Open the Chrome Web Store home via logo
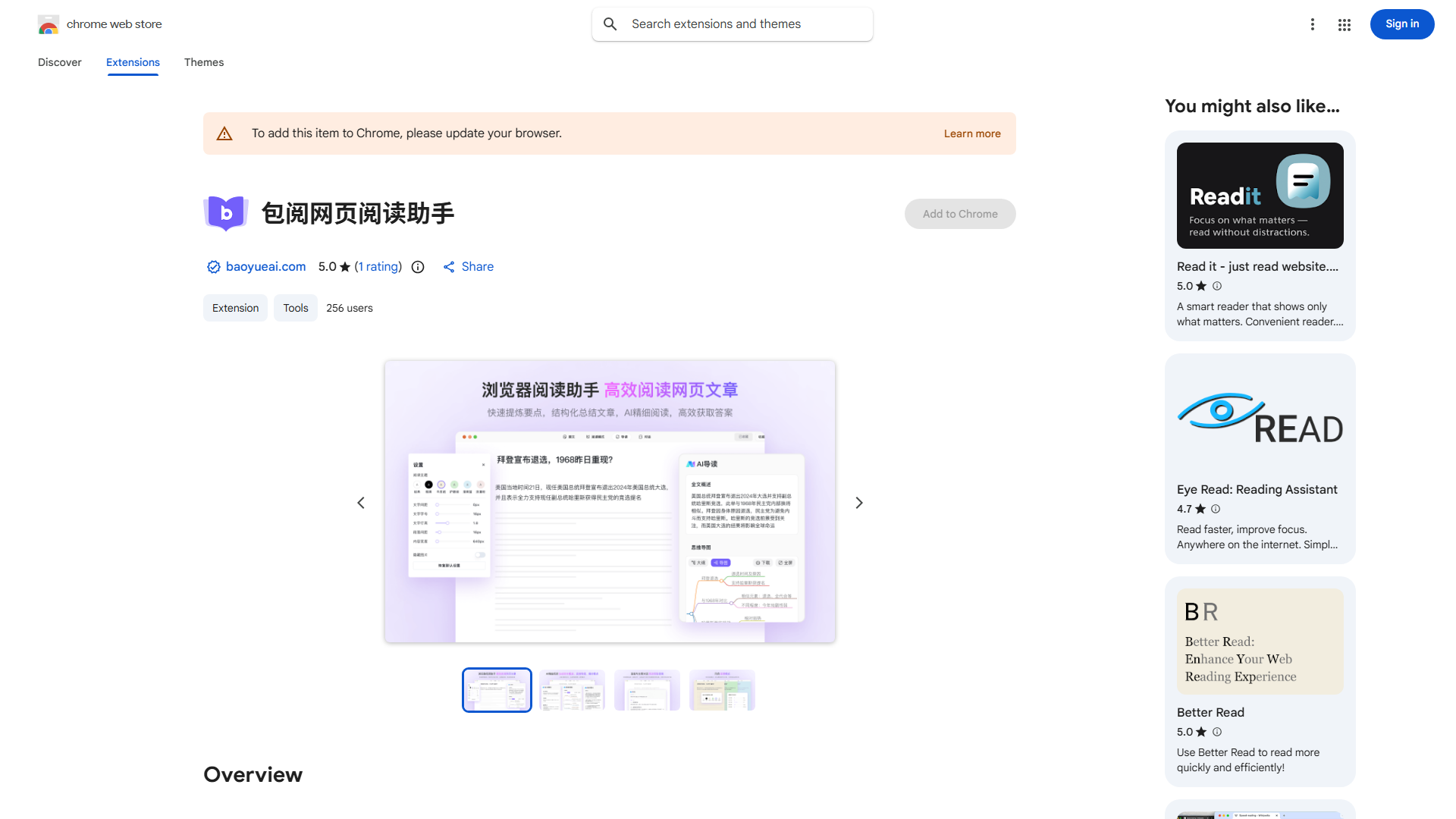Screen dimensions: 1456x819 pos(49,24)
